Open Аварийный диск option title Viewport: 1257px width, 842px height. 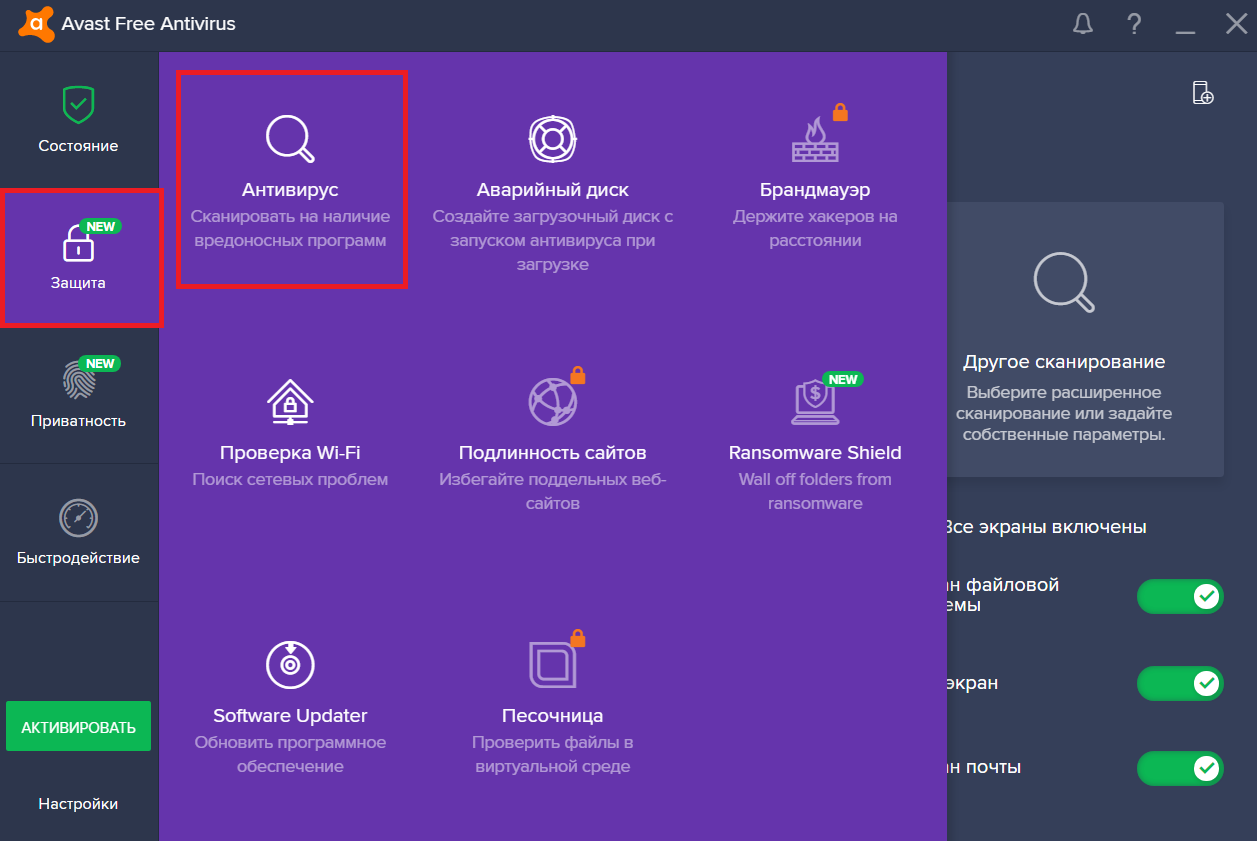click(553, 190)
